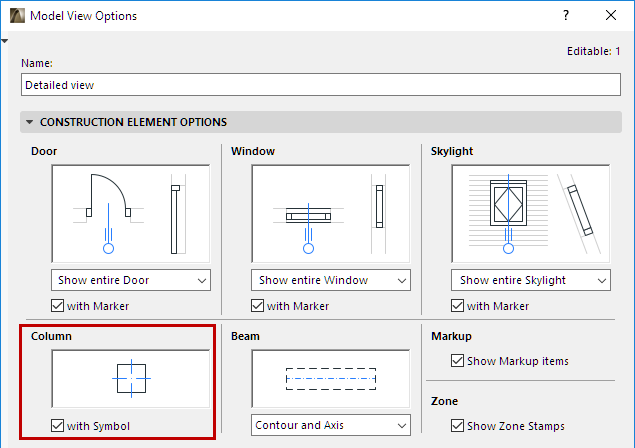Click the Beam contour preview image
The height and width of the screenshot is (448, 635).
(x=331, y=379)
